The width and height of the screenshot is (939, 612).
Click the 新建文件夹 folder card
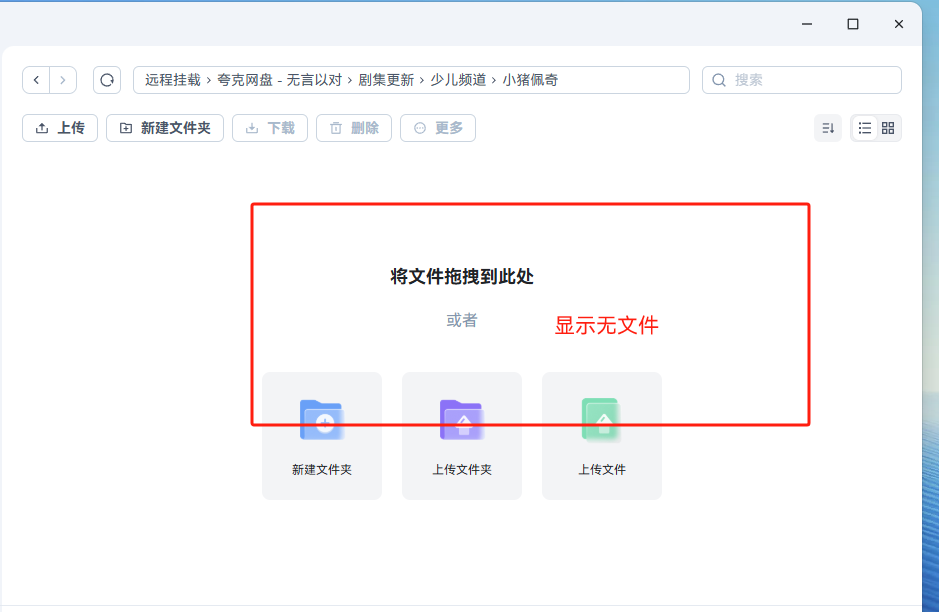tap(322, 436)
